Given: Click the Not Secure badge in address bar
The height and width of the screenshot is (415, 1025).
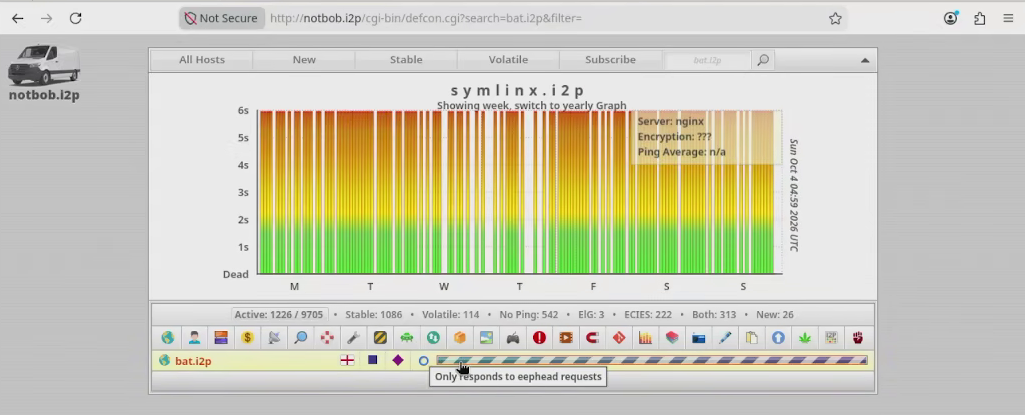Looking at the screenshot, I should tap(221, 18).
